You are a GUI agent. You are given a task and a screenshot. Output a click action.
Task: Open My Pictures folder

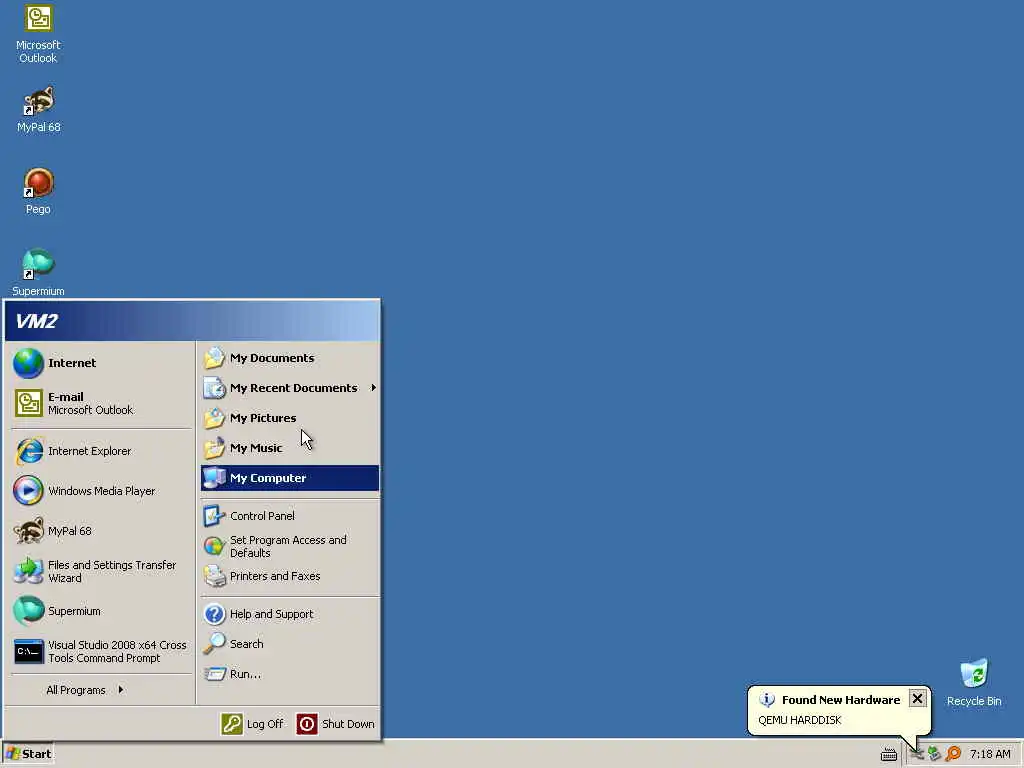click(x=290, y=418)
